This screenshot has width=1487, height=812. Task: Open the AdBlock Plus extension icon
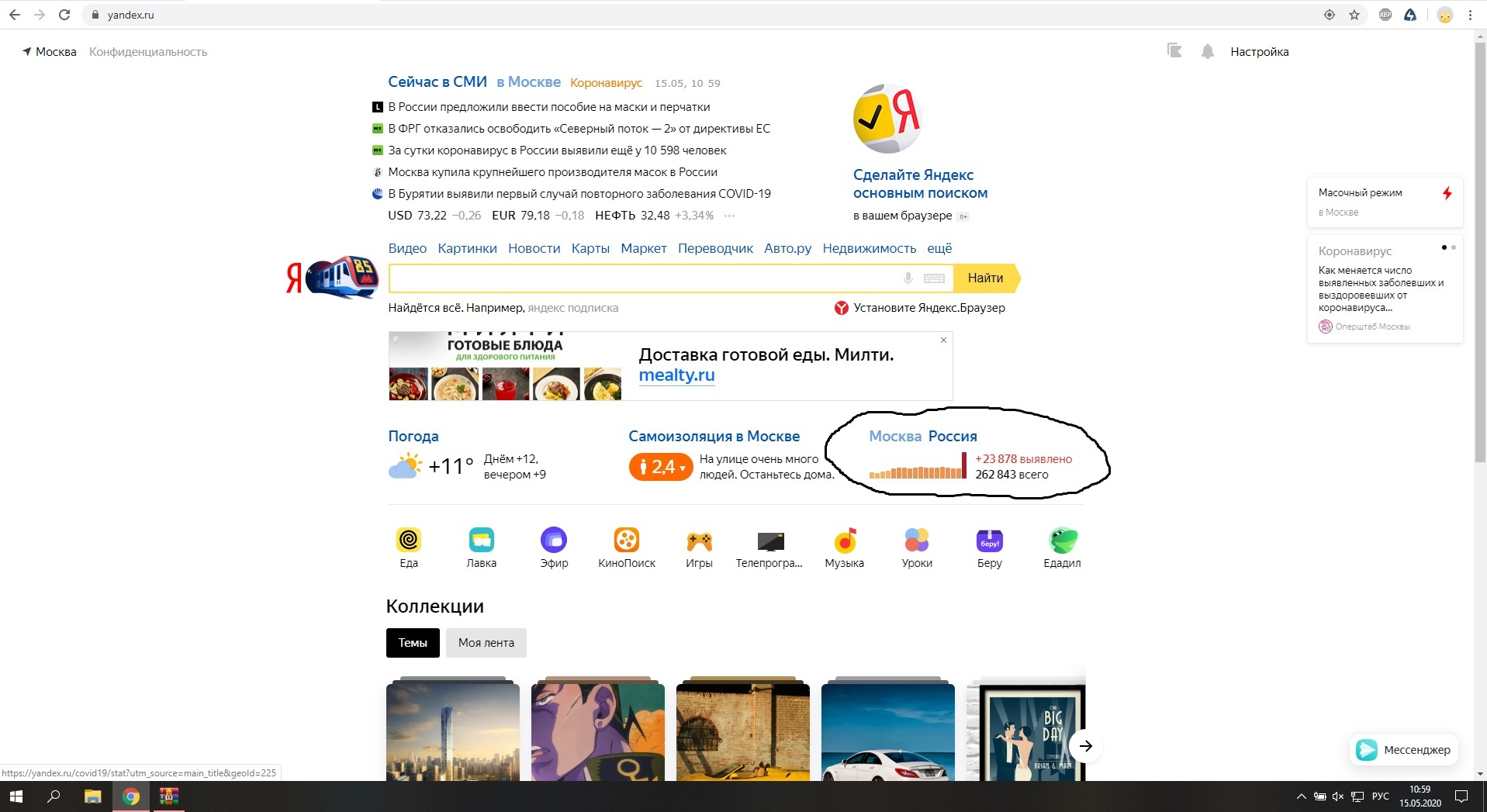click(1385, 15)
